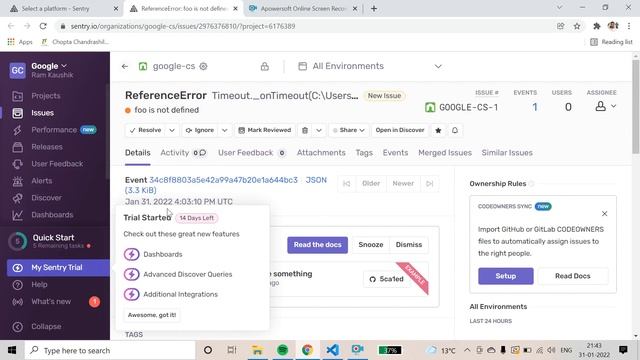
Task: Switch to the Merged Issues tab
Action: (x=445, y=153)
